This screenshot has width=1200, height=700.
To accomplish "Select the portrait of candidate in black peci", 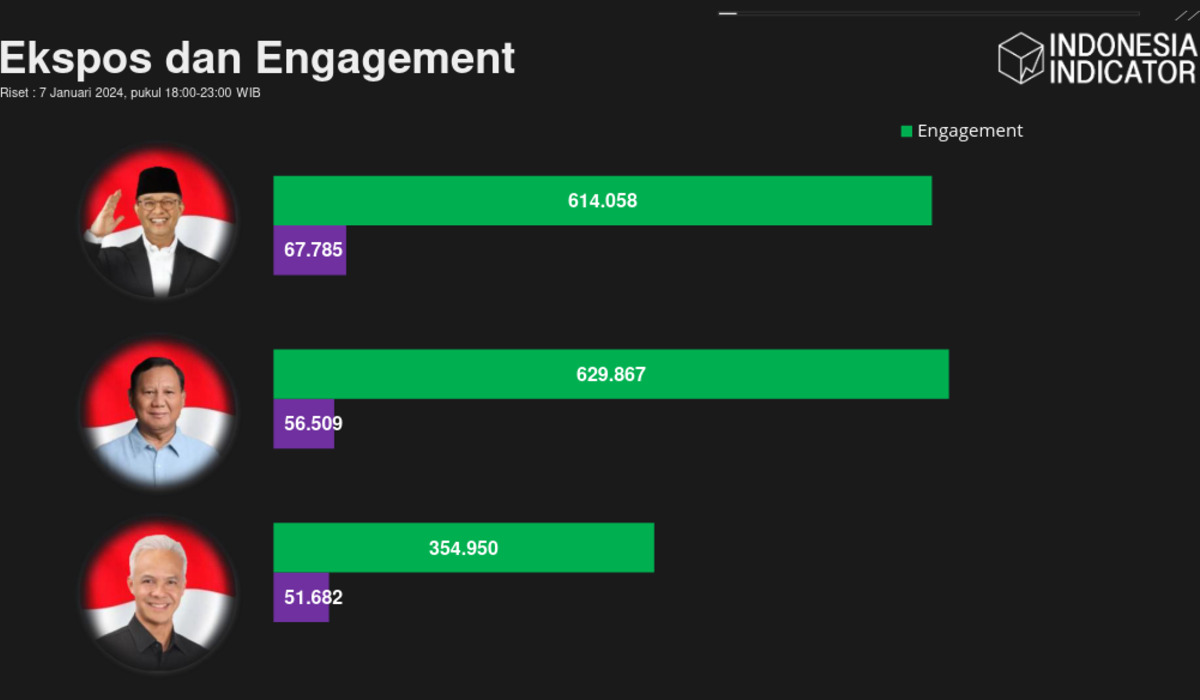I will 158,223.
